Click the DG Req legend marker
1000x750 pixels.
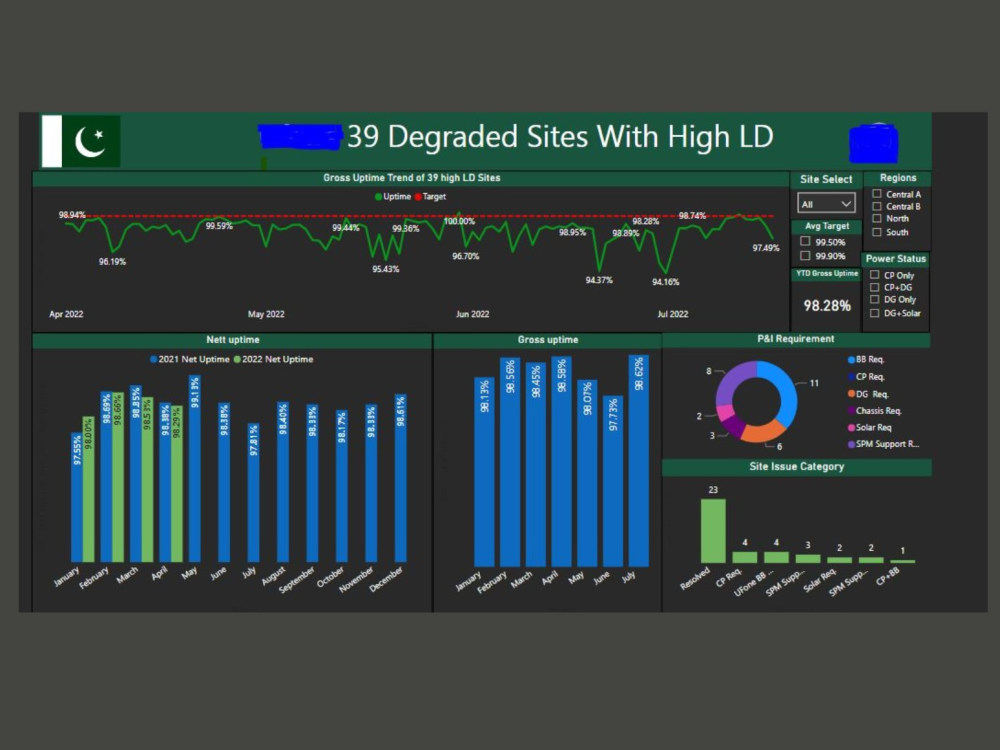point(851,394)
